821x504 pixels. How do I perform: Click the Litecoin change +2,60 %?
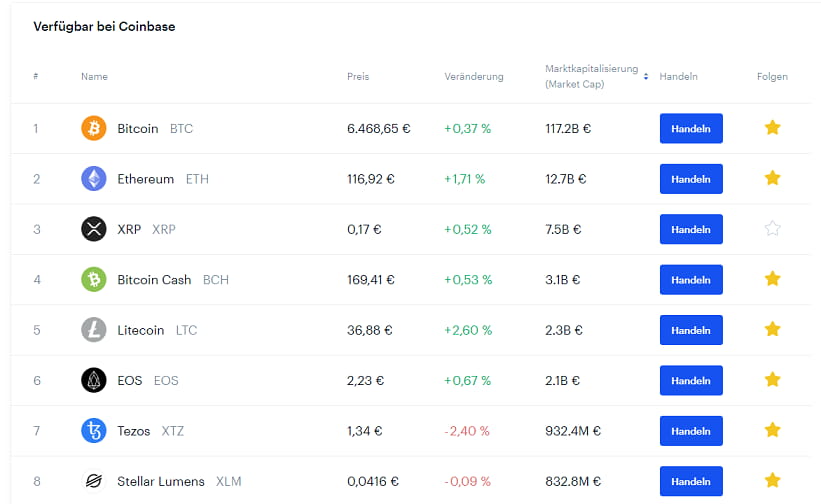(468, 330)
